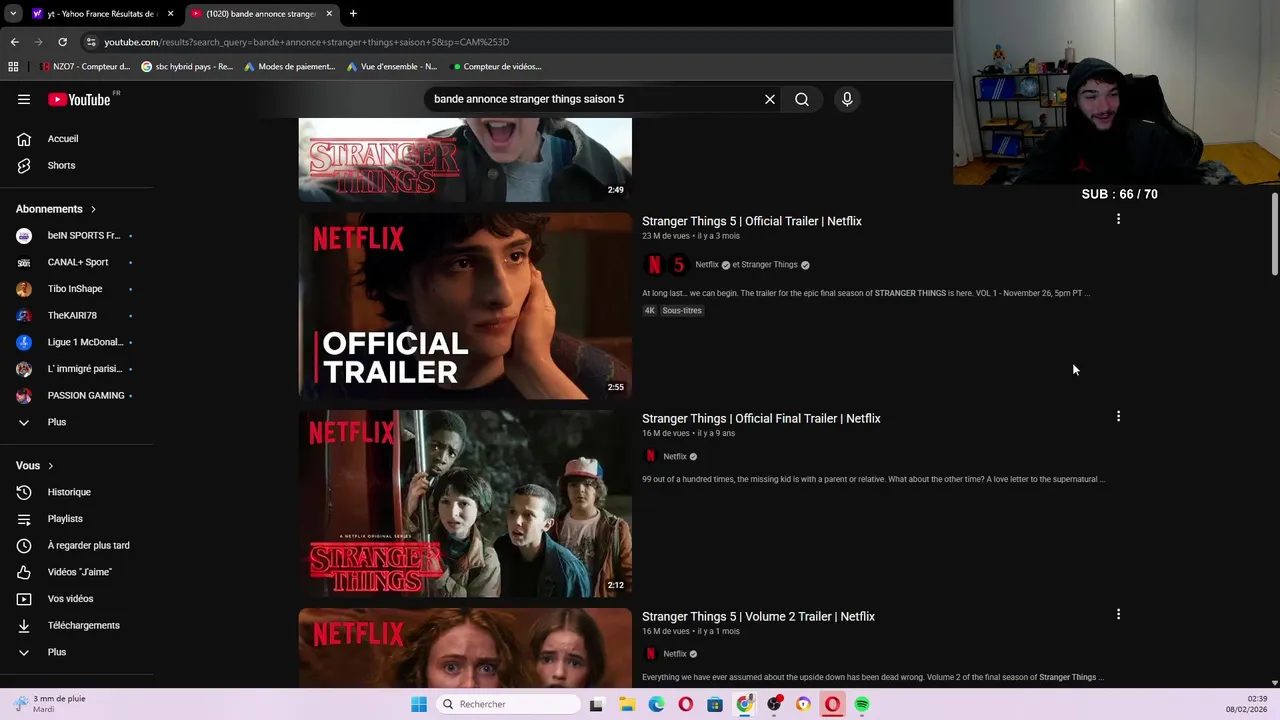Viewport: 1280px width, 720px height.
Task: Click 'et Stranger Things' collaborator channel name
Action: (765, 265)
